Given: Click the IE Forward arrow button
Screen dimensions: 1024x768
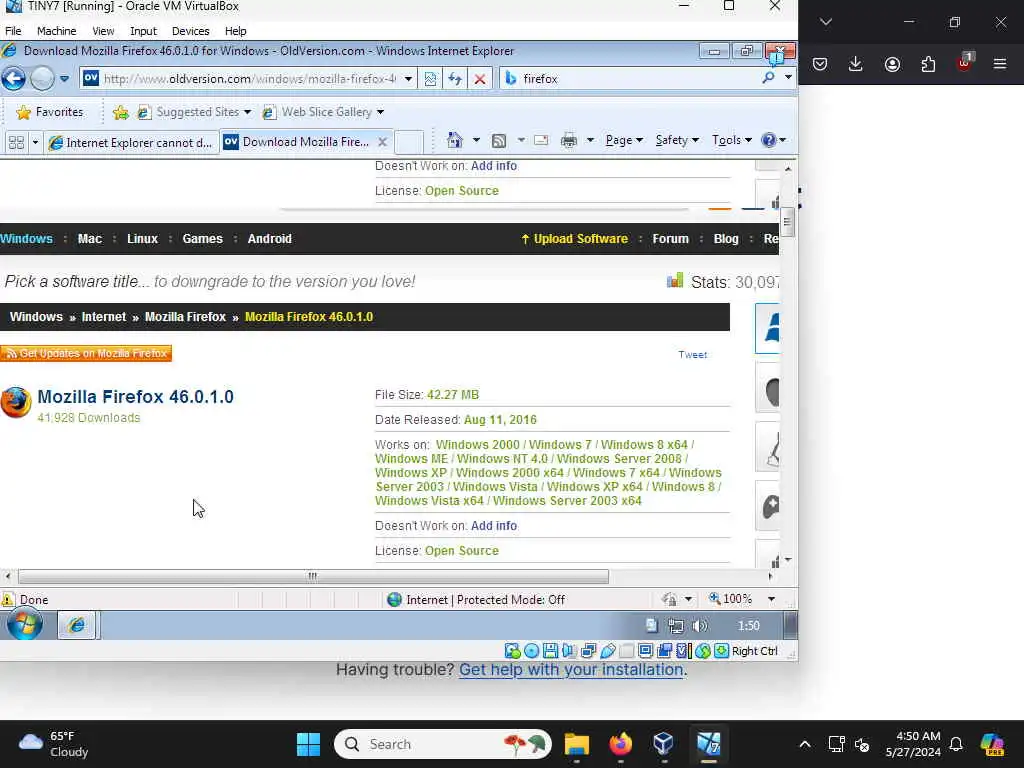Looking at the screenshot, I should click(42, 79).
